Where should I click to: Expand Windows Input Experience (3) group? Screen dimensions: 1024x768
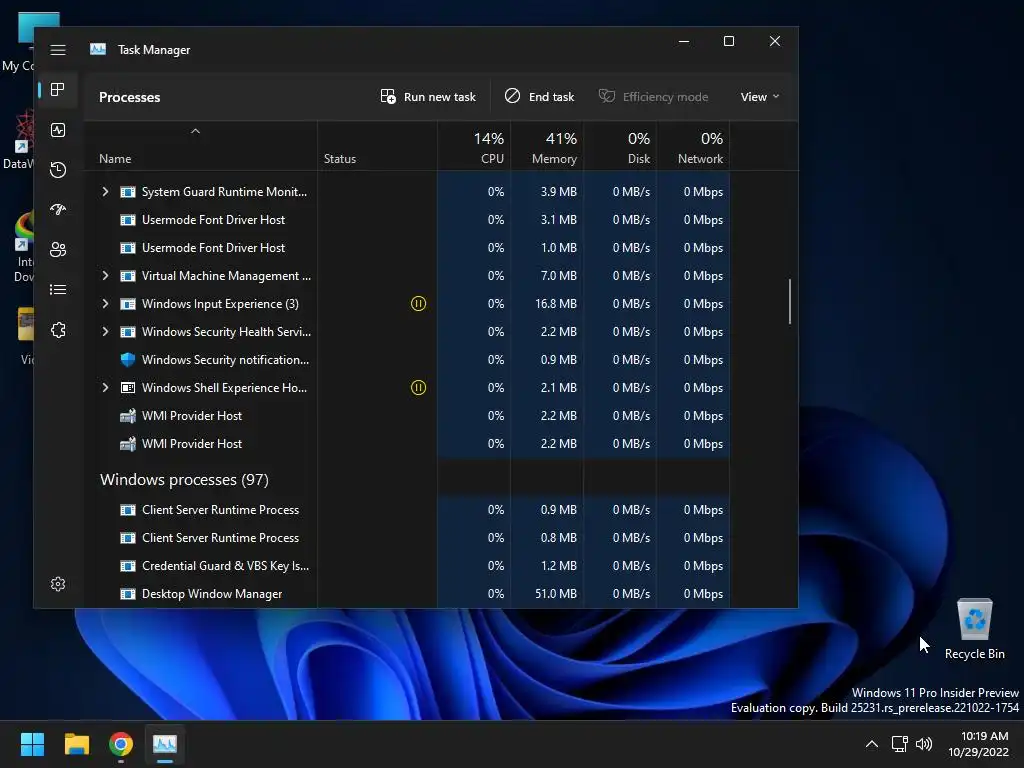(105, 304)
